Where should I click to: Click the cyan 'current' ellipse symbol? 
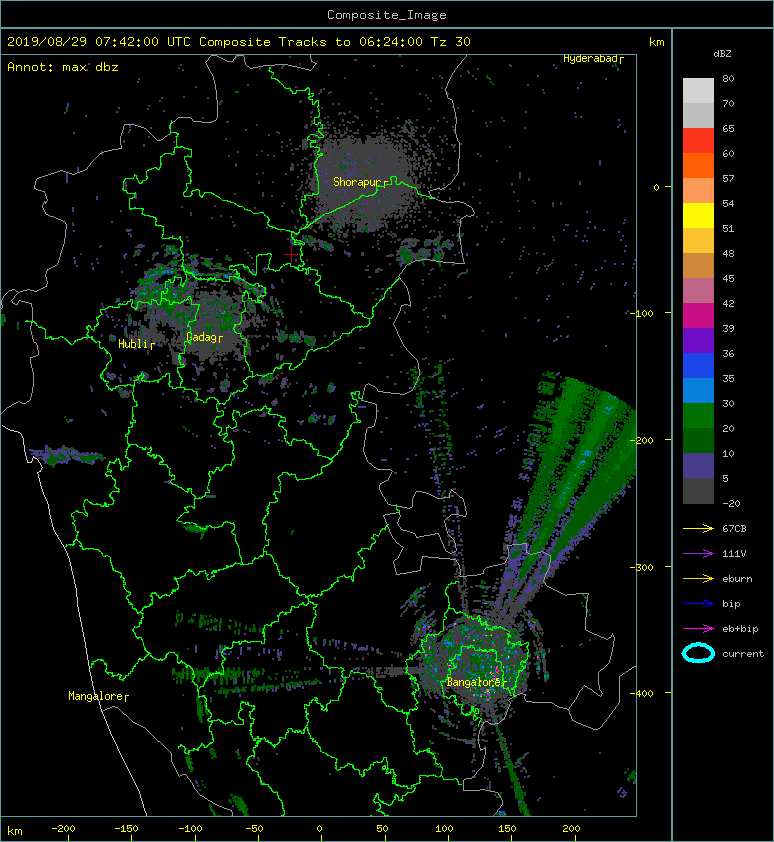click(698, 654)
